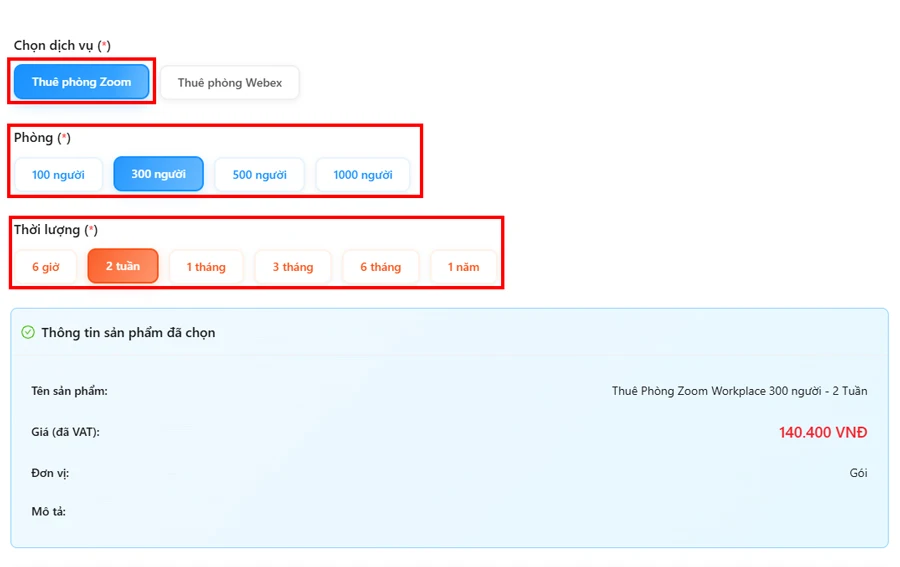Pick the 100 người room size
900x567 pixels.
click(58, 174)
